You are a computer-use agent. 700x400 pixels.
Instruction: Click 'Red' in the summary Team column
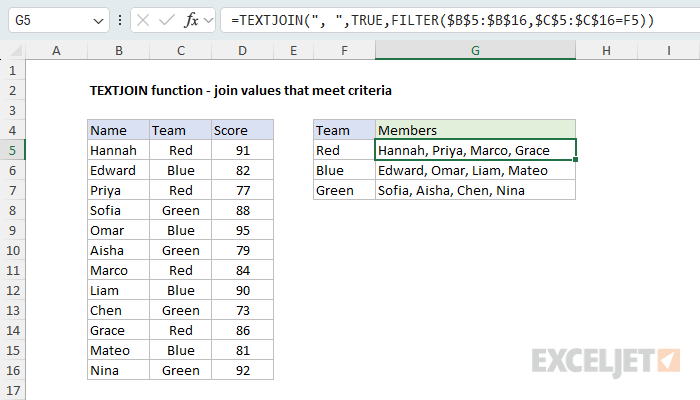click(x=344, y=150)
